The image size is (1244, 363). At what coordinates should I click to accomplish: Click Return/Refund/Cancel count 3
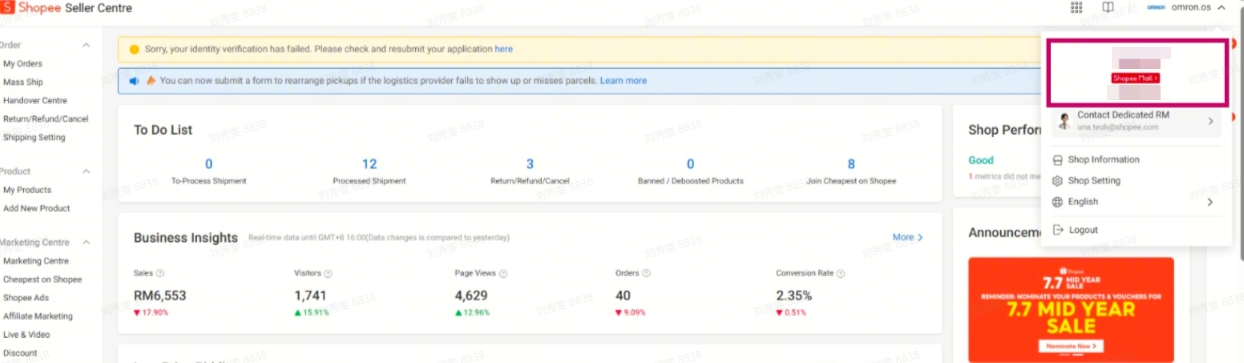click(x=530, y=164)
